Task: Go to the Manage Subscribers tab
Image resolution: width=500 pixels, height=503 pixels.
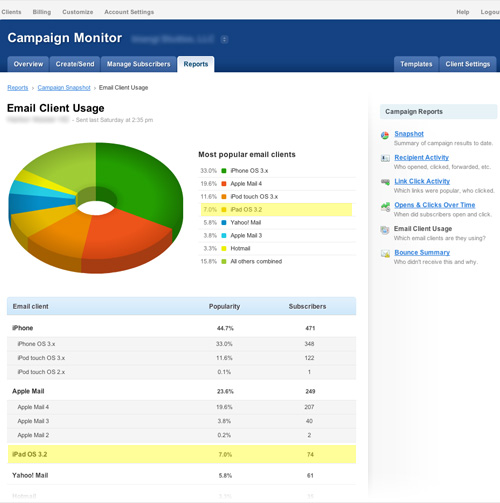Action: pyautogui.click(x=139, y=64)
